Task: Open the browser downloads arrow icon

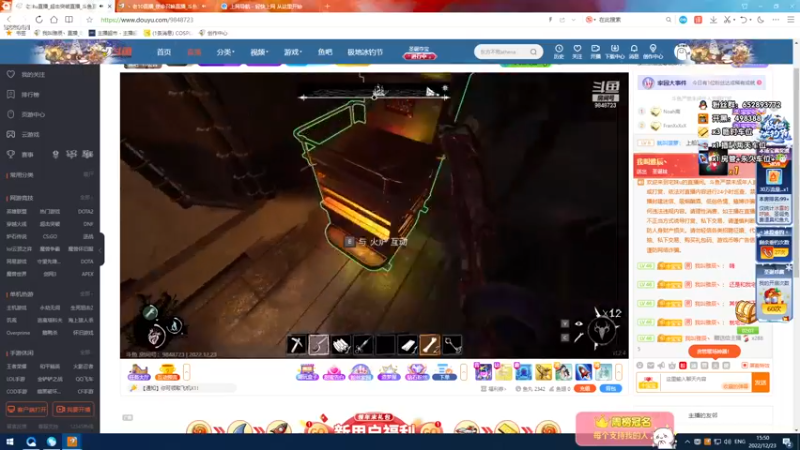Action: coord(713,19)
